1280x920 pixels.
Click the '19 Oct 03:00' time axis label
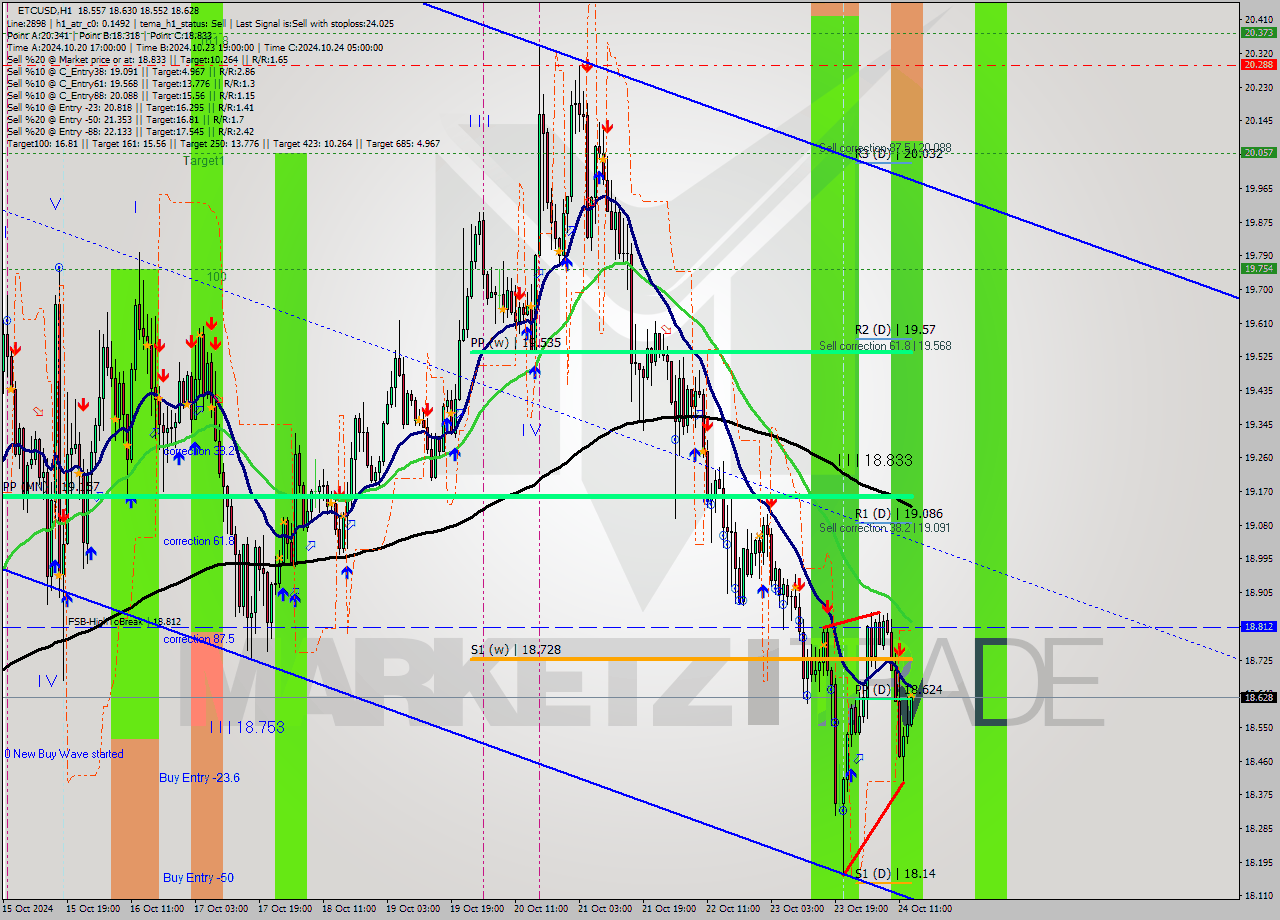pyautogui.click(x=415, y=909)
